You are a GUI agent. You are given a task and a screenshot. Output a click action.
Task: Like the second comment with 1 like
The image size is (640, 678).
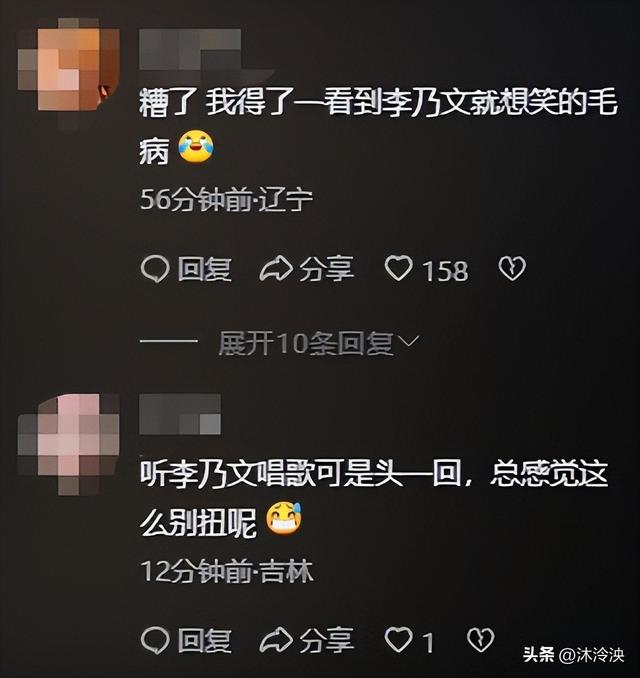pyautogui.click(x=398, y=640)
